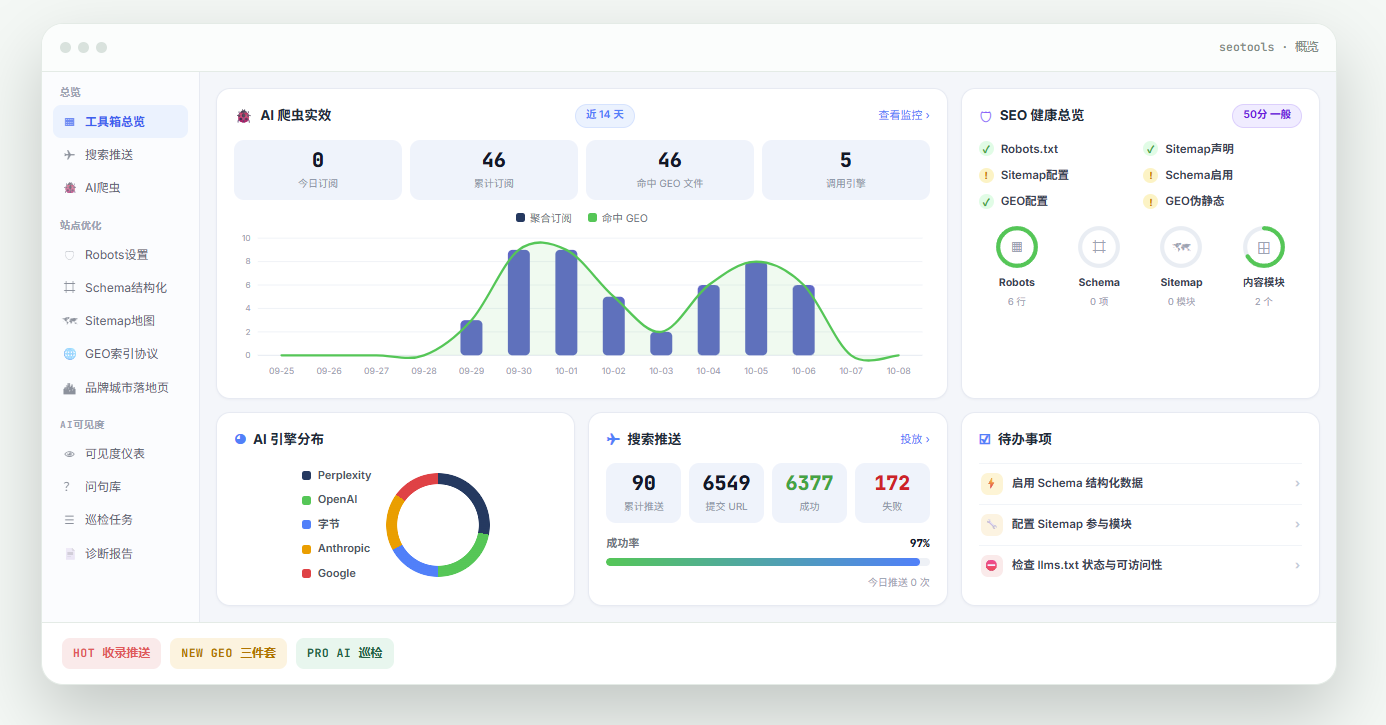The image size is (1386, 725).
Task: Click the Perplexity legend entry
Action: point(337,476)
